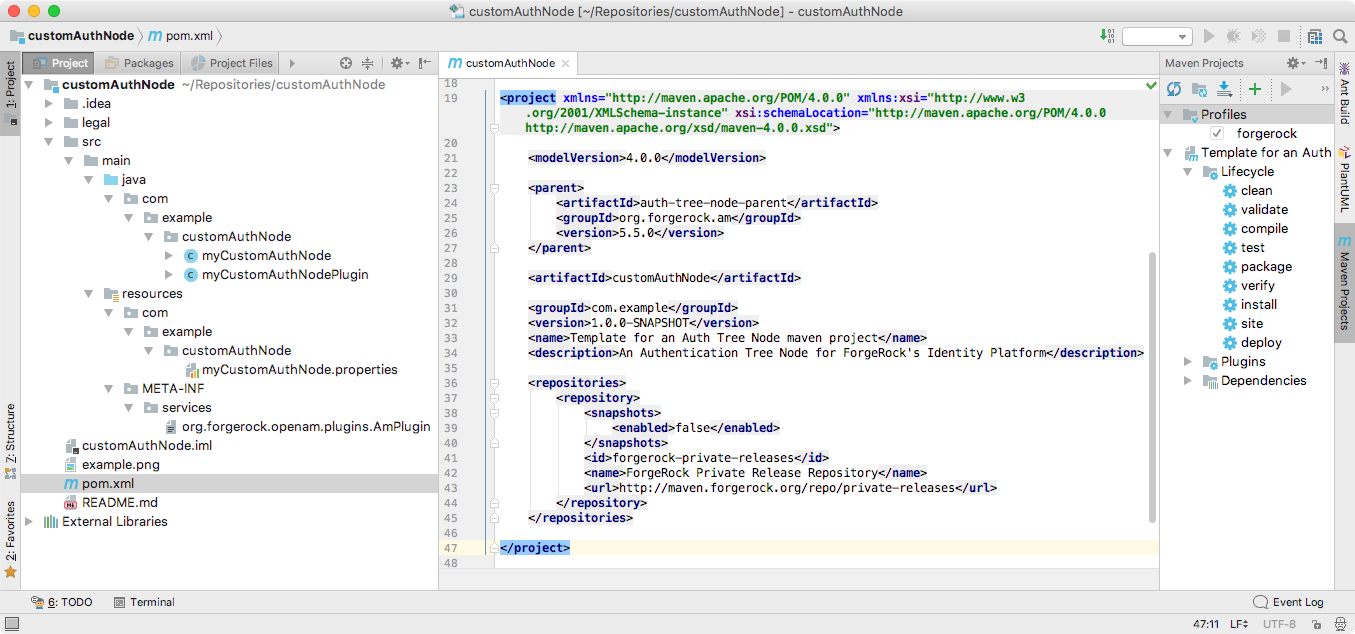Viewport: 1355px width, 634px height.
Task: Expand the legal folder
Action: coord(49,122)
